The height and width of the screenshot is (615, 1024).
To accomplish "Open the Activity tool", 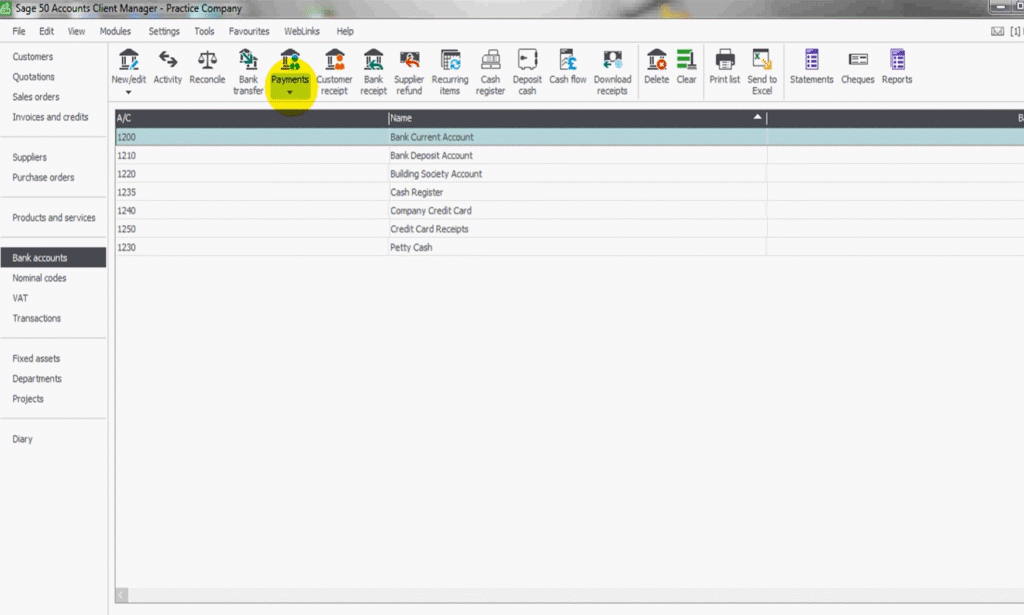I will (167, 67).
